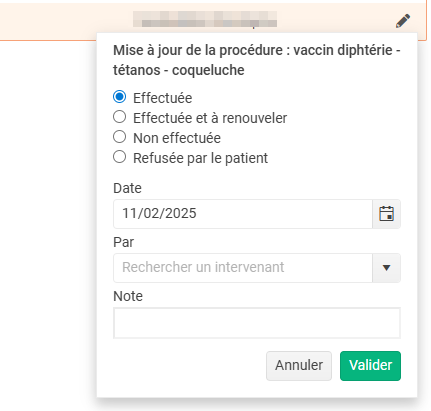The height and width of the screenshot is (411, 431).
Task: Focus the Note text field
Action: (x=257, y=323)
